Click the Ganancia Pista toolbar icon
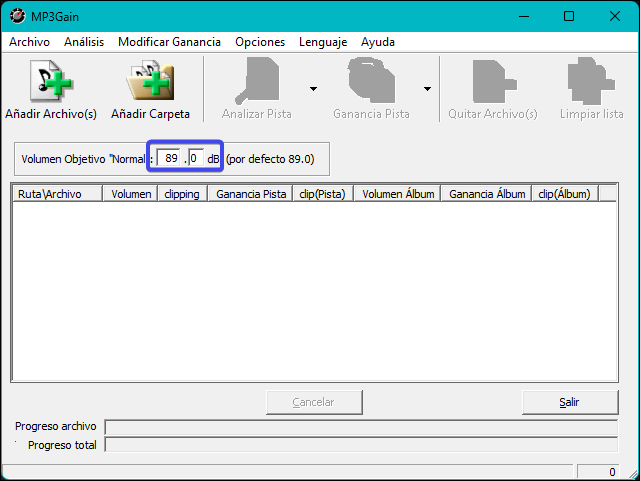This screenshot has width=640, height=481. coord(371,80)
